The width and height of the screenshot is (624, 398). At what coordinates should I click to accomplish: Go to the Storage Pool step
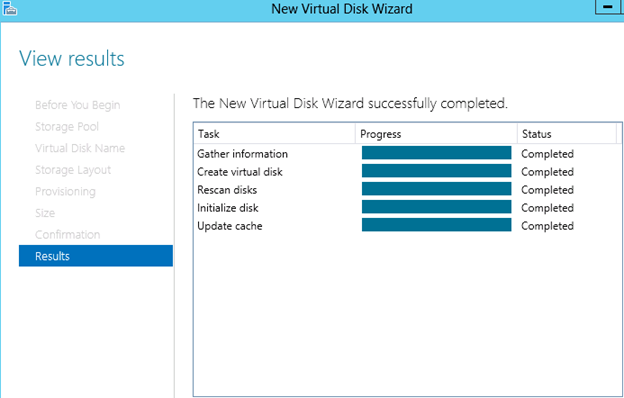pos(67,127)
